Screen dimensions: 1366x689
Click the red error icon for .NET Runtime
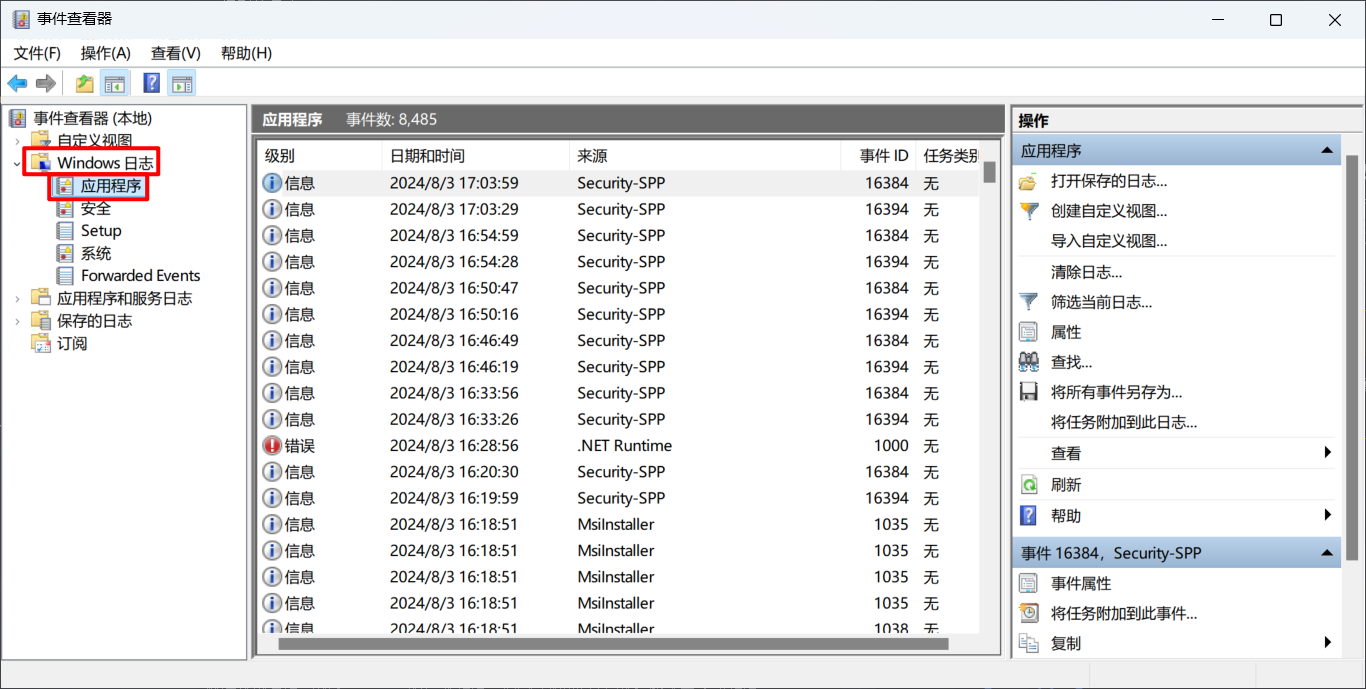pos(272,446)
